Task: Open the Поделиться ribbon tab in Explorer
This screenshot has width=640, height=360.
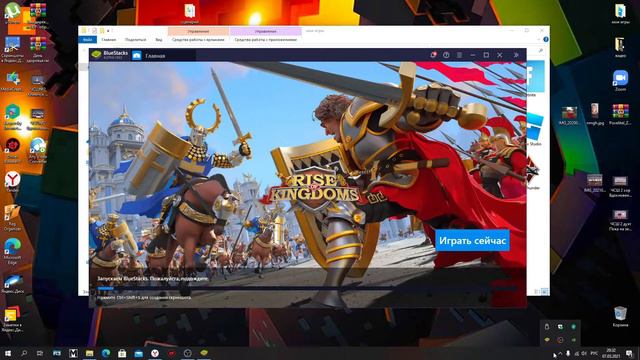Action: [136, 40]
